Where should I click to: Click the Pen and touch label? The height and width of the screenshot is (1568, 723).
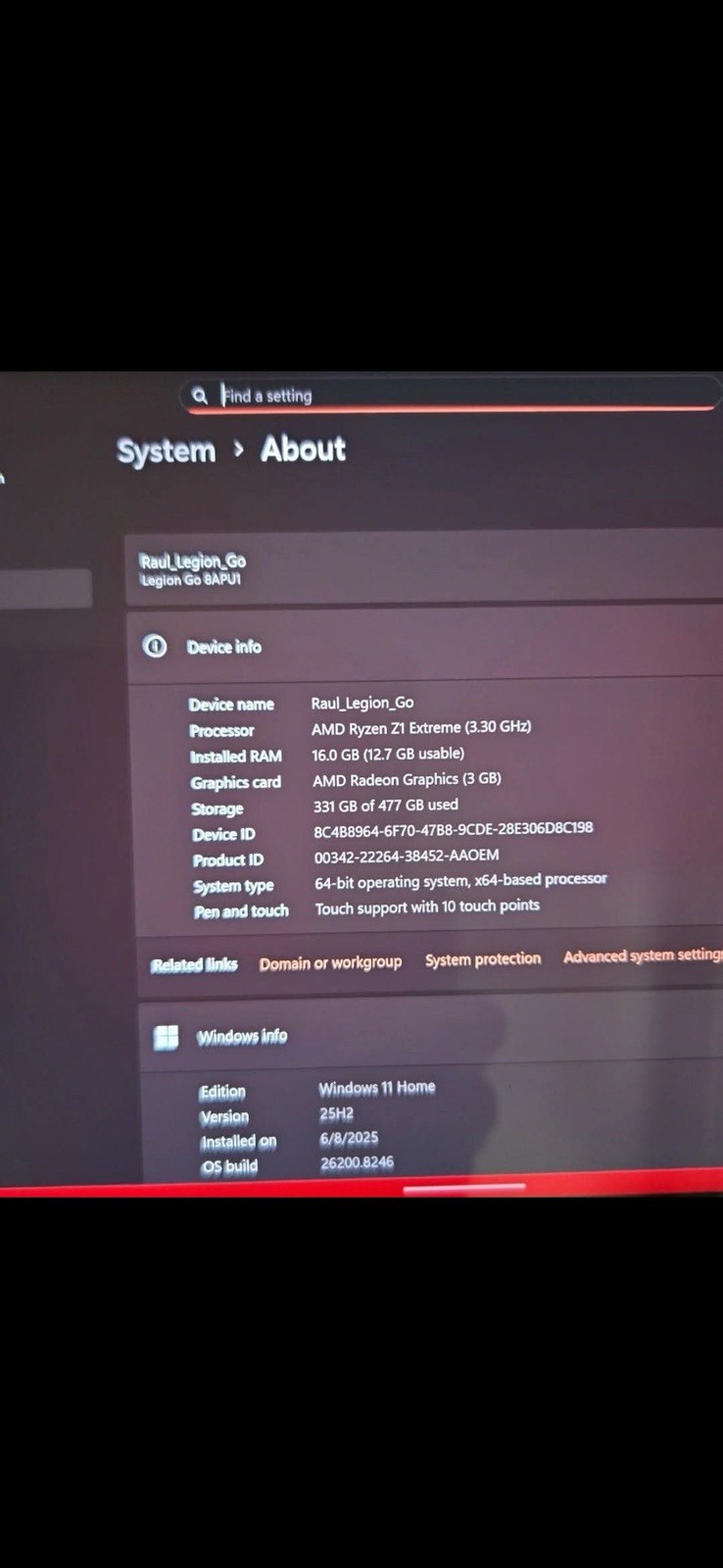click(241, 911)
